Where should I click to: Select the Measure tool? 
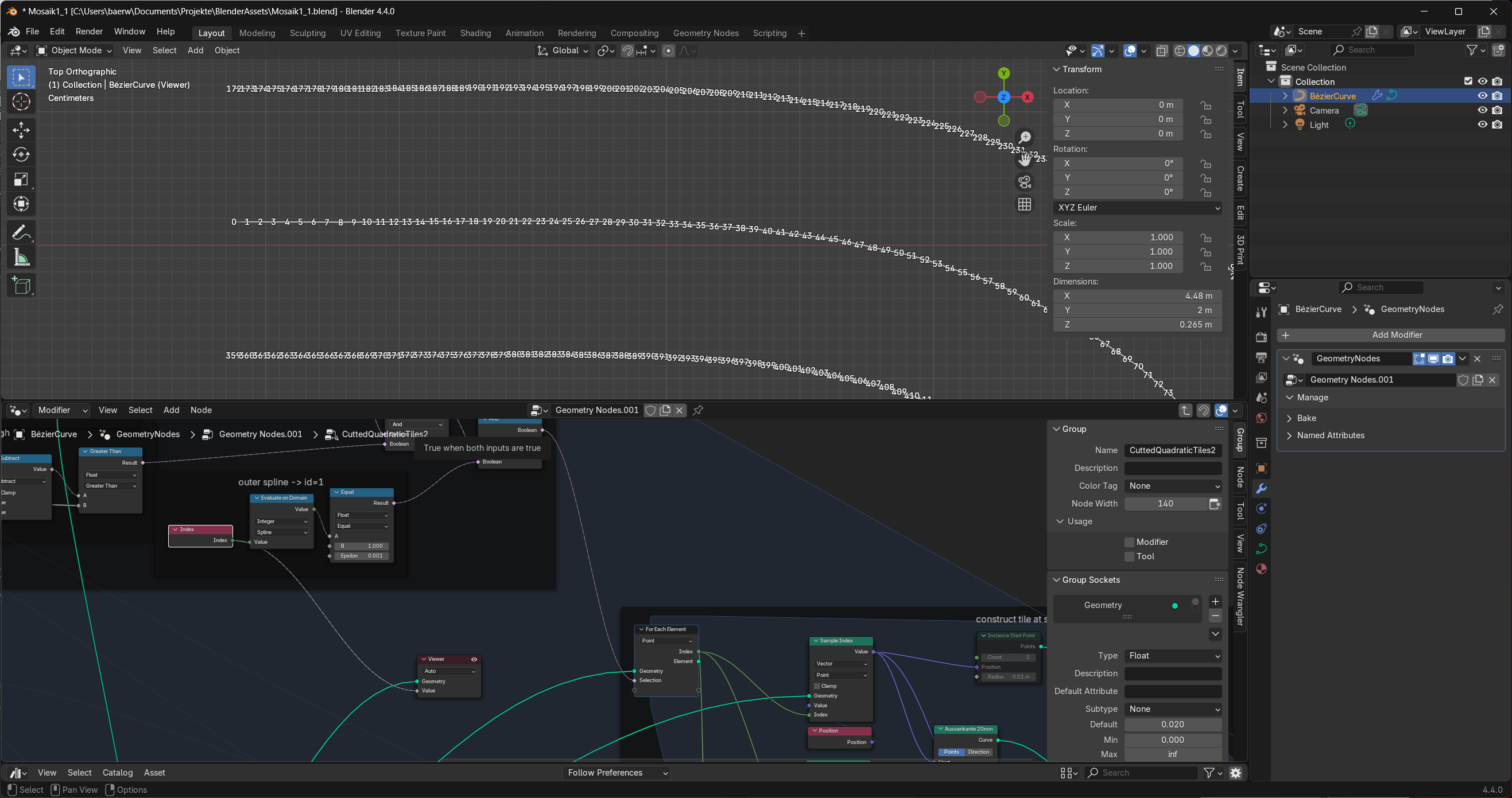coord(21,258)
